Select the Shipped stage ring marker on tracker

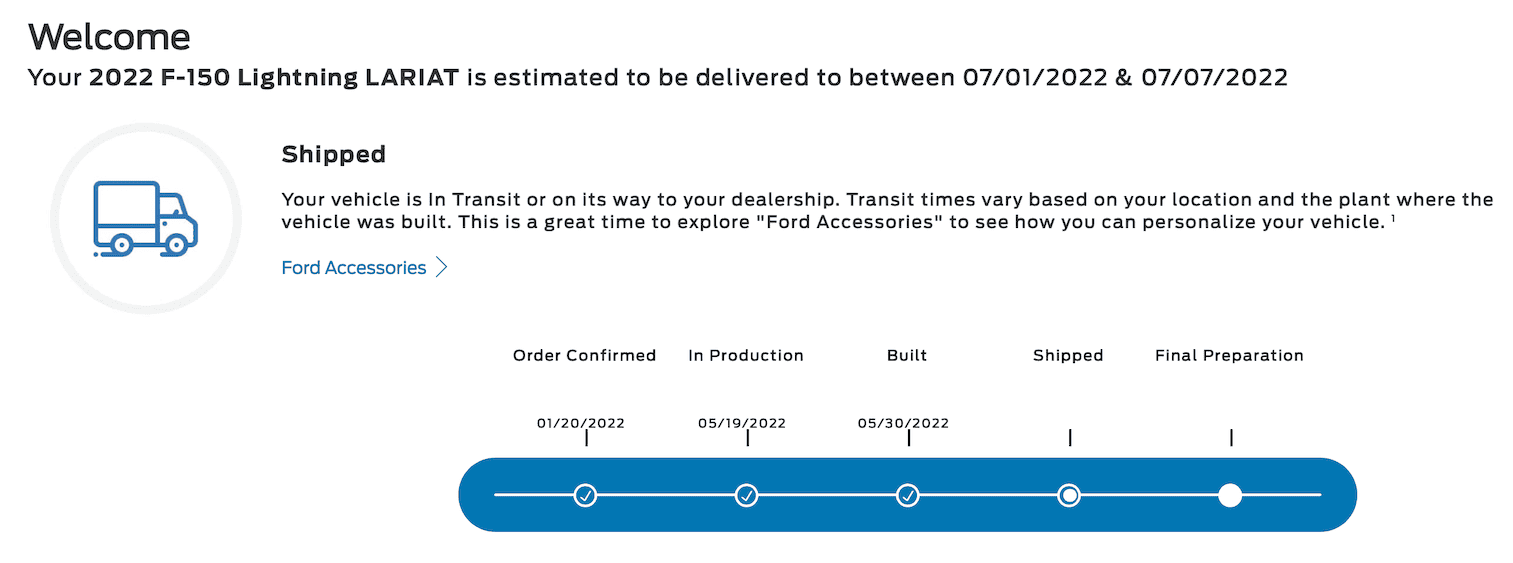click(x=1069, y=495)
